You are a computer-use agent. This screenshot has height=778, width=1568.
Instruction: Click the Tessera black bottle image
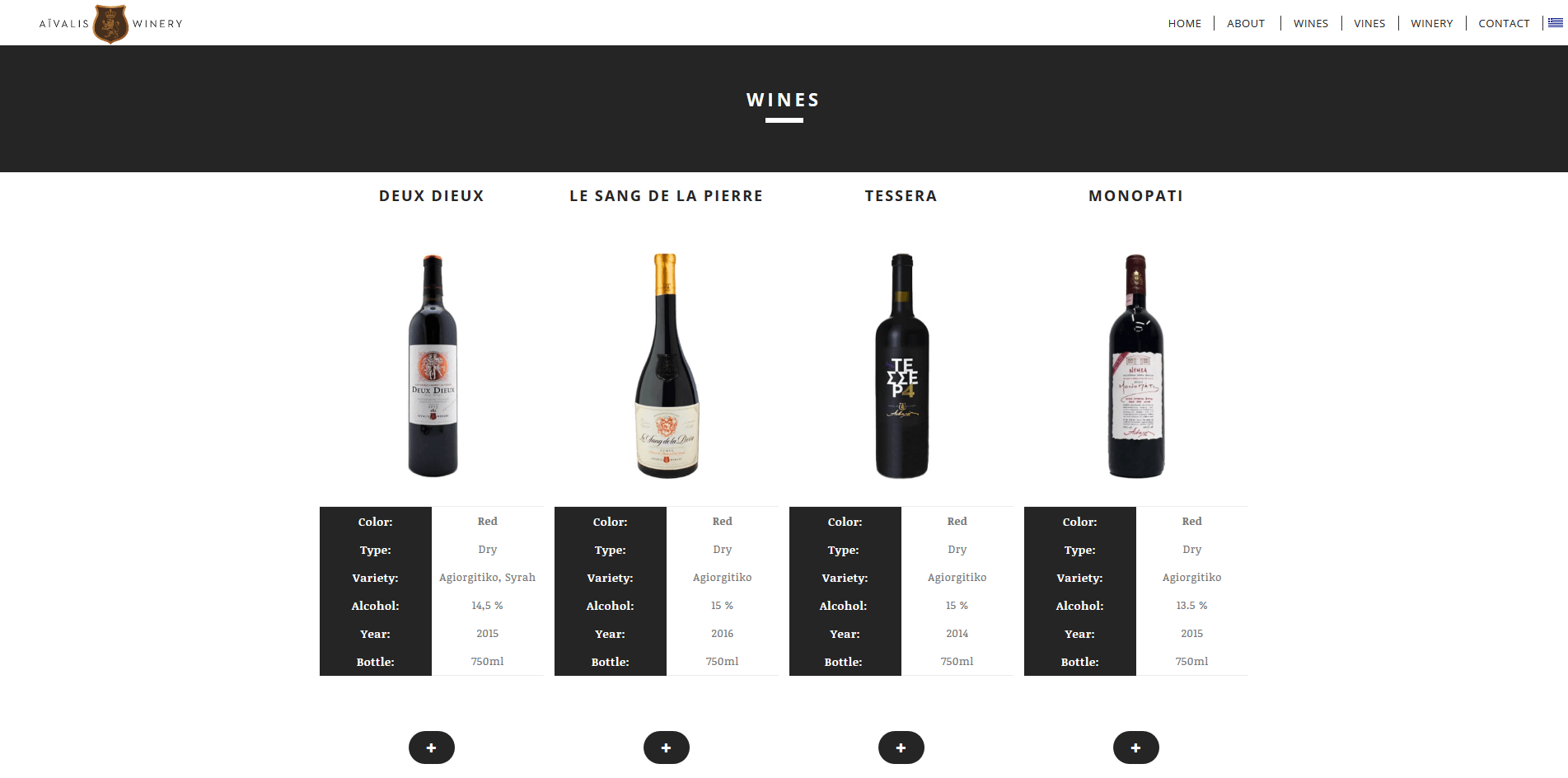point(902,366)
